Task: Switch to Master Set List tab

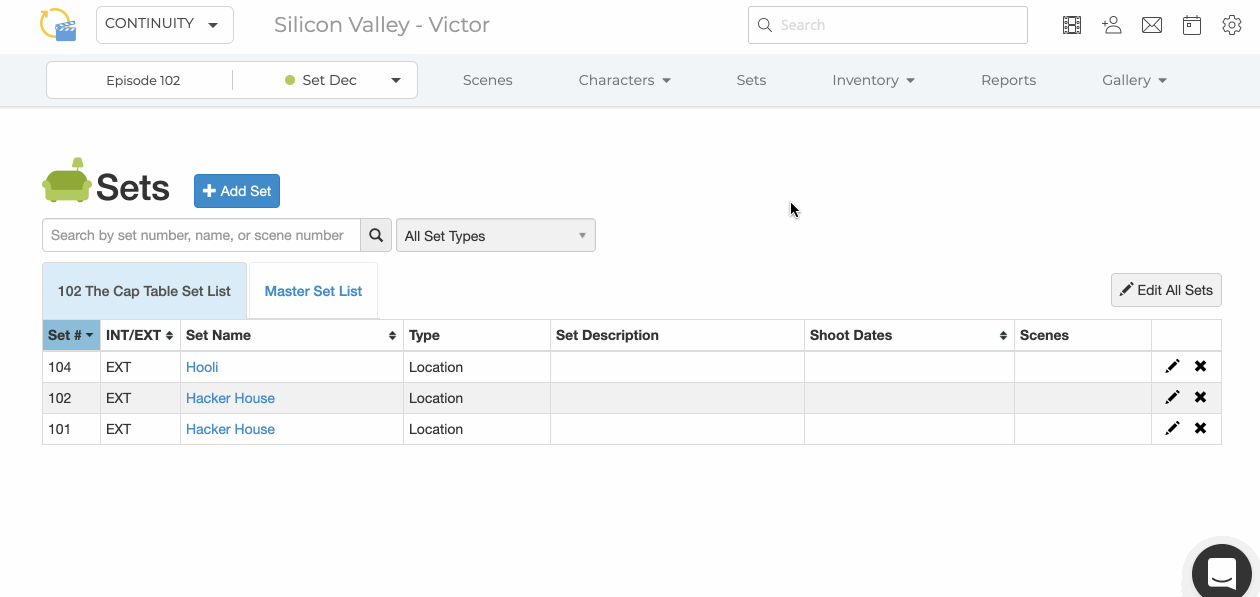Action: point(313,291)
